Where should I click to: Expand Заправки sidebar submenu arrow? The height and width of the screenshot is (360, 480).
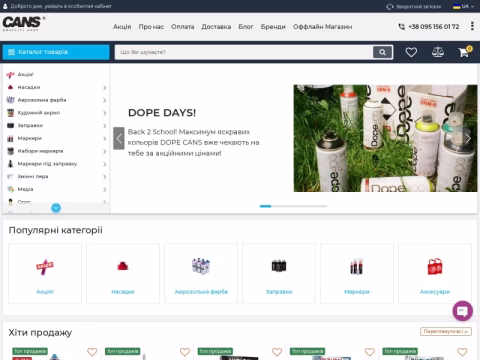(x=104, y=126)
